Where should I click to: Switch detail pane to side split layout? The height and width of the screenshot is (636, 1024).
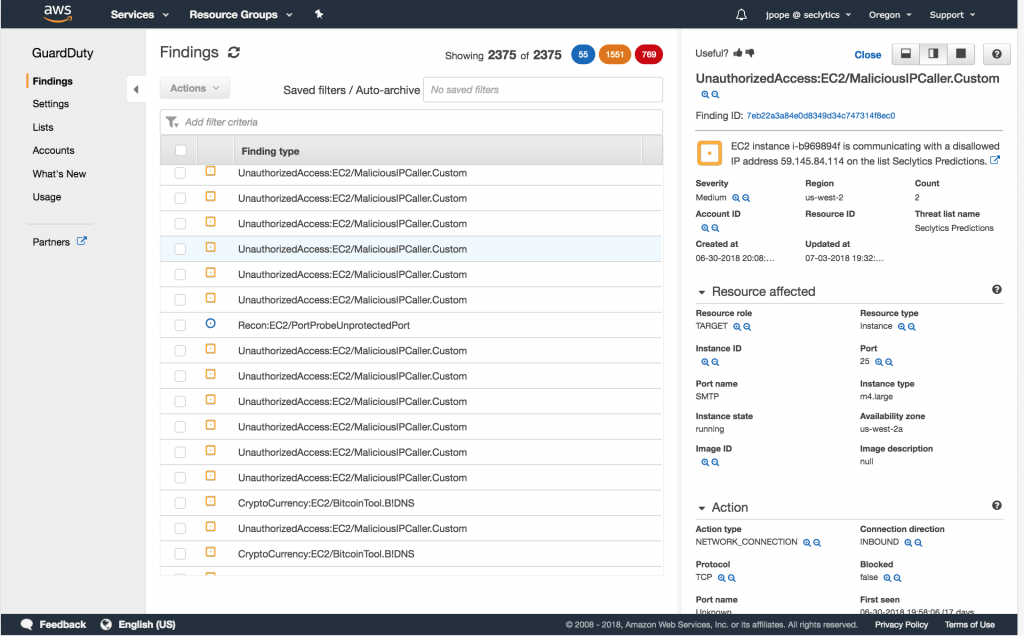tap(933, 54)
